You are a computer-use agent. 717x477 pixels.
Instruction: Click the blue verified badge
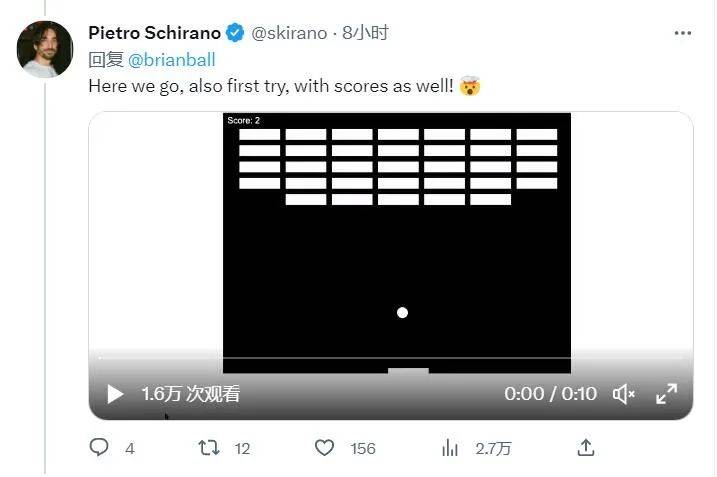coord(235,33)
